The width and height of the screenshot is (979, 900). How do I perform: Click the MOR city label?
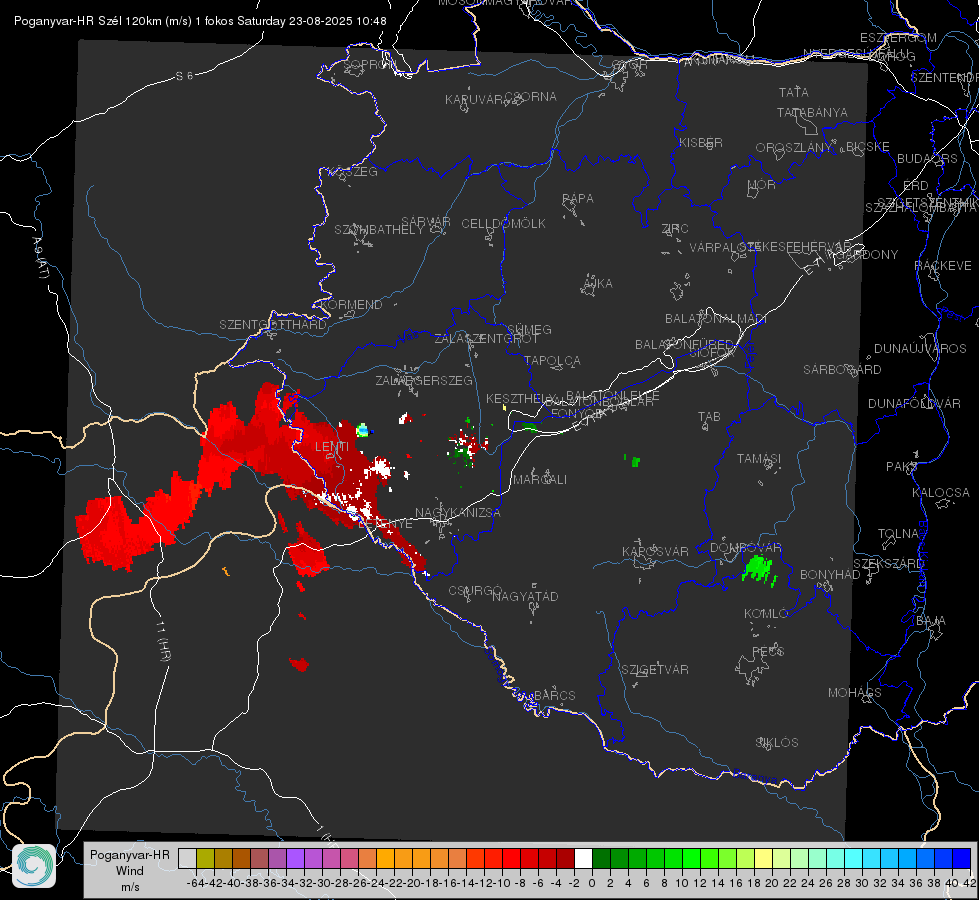[x=761, y=185]
